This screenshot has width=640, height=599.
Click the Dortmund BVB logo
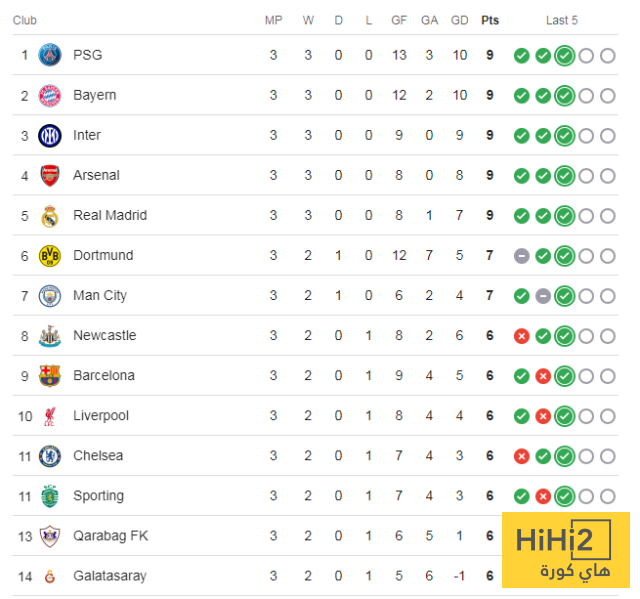(x=49, y=255)
